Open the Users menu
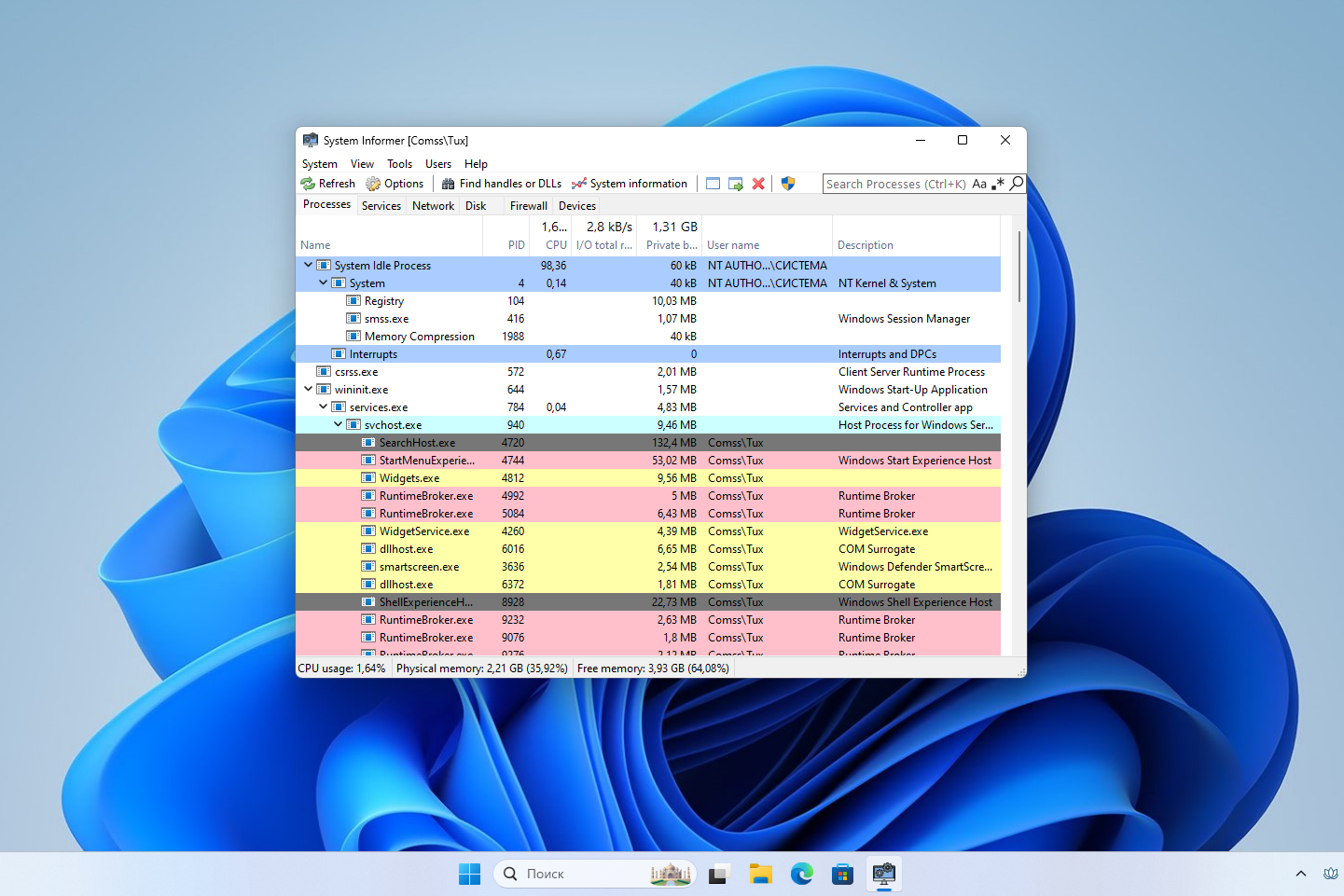This screenshot has width=1344, height=896. tap(438, 164)
